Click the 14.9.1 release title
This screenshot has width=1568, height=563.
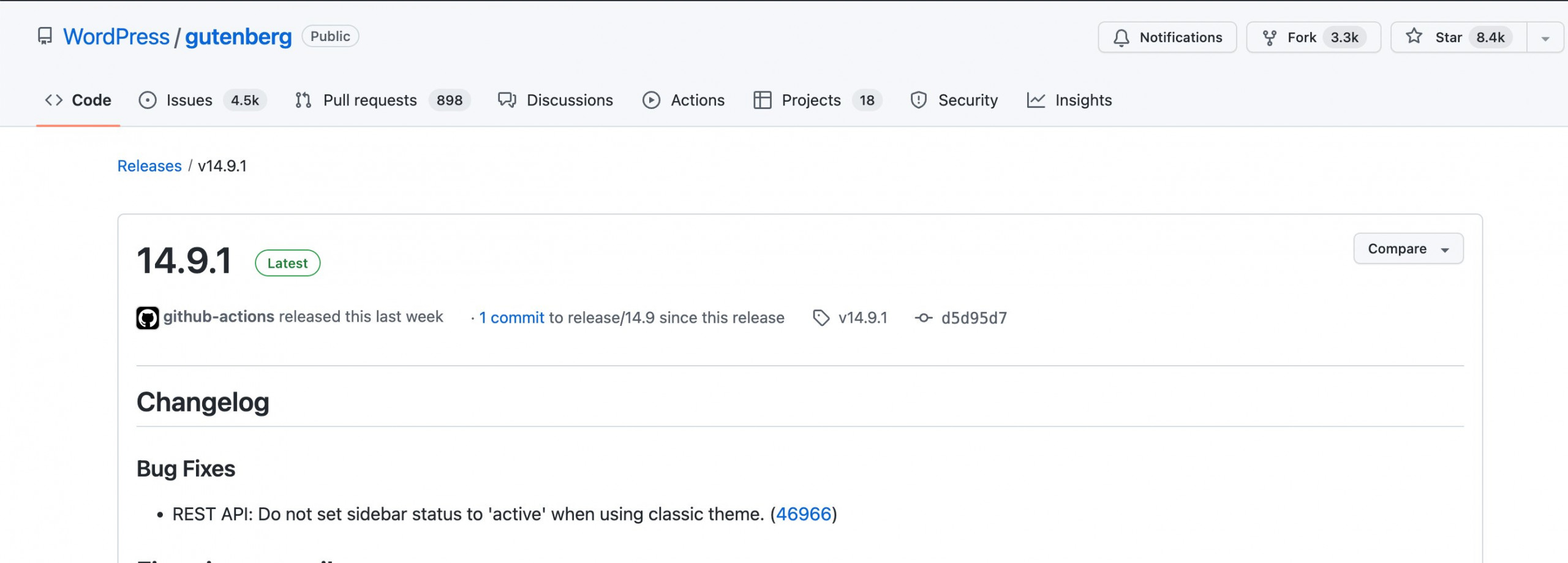(x=184, y=260)
